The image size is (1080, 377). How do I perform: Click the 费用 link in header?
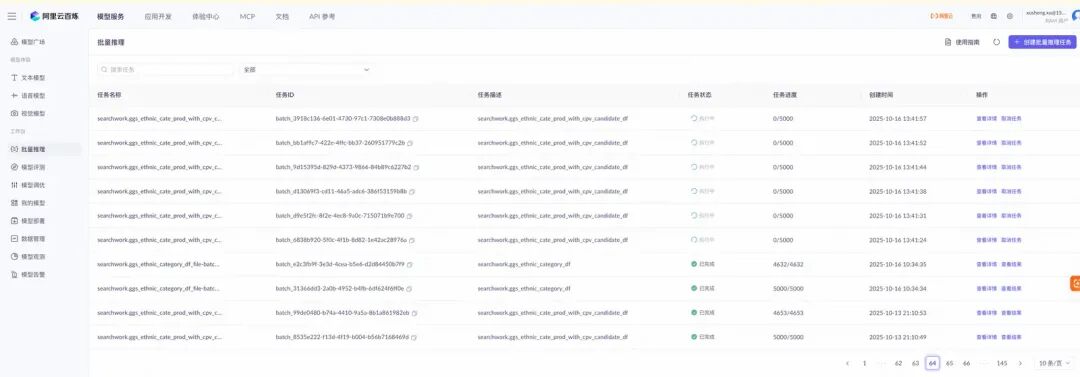pyautogui.click(x=976, y=16)
